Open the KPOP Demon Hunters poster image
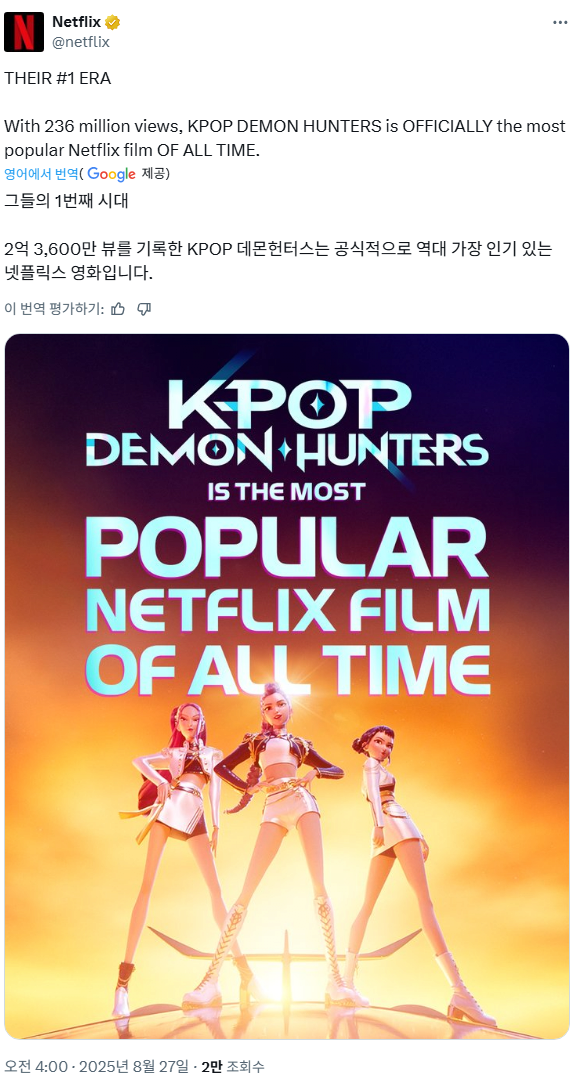Screen dimensions: 575x1079 (x=287, y=686)
